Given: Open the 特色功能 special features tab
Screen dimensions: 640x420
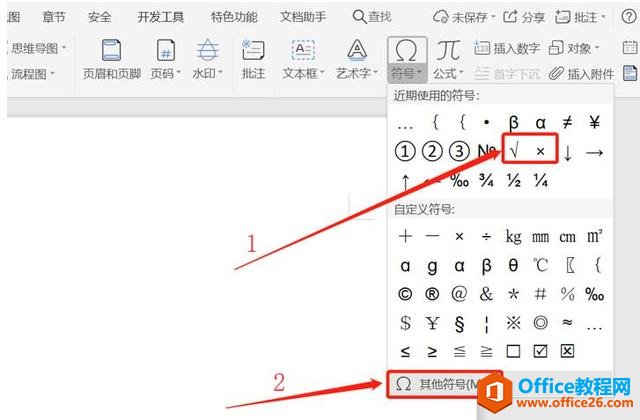Looking at the screenshot, I should (x=234, y=17).
